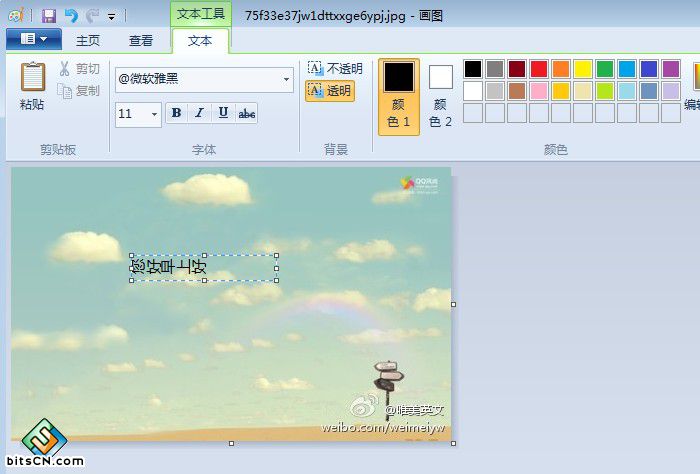700x474 pixels.
Task: Click the greyed Redo arrow
Action: pyautogui.click(x=92, y=16)
